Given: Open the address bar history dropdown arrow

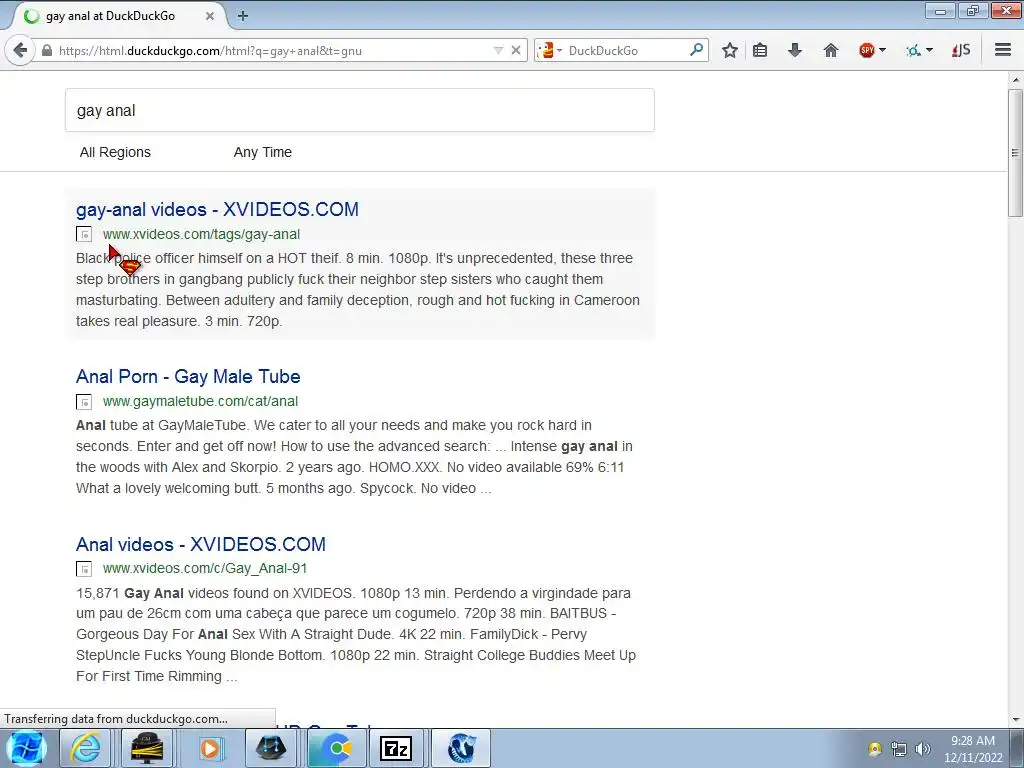Looking at the screenshot, I should [x=498, y=50].
